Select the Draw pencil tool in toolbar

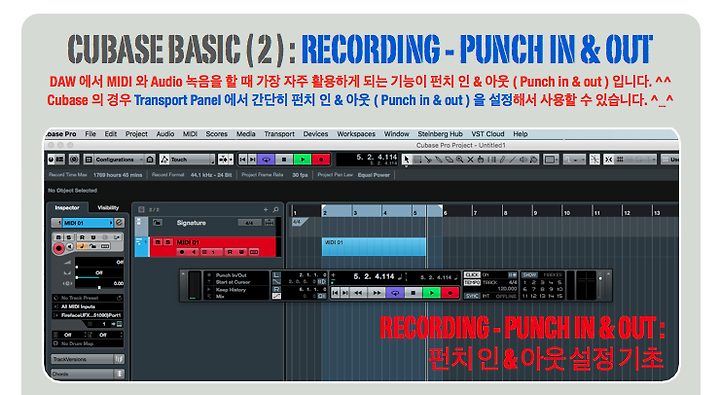pos(502,159)
